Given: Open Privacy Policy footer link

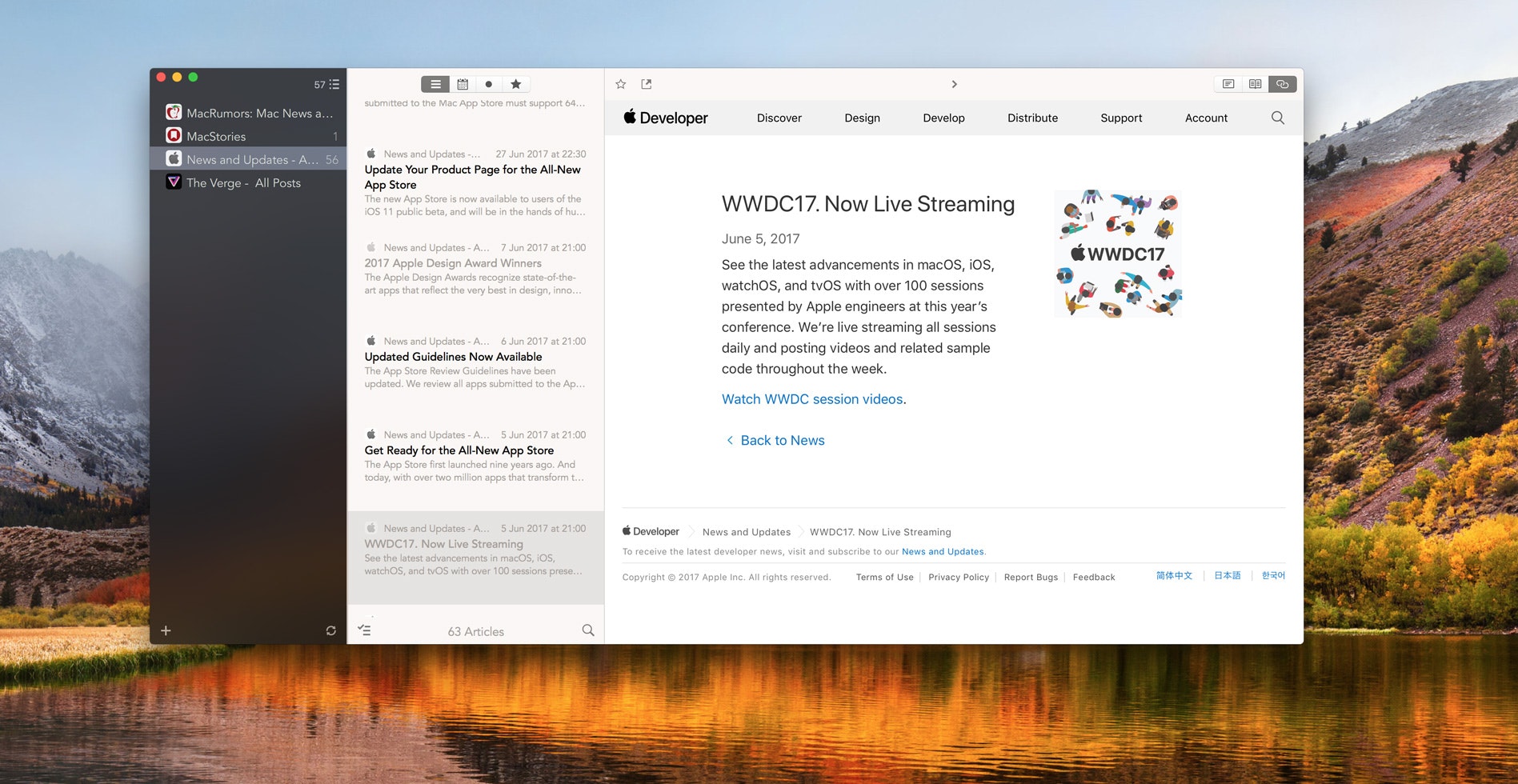Looking at the screenshot, I should 959,577.
